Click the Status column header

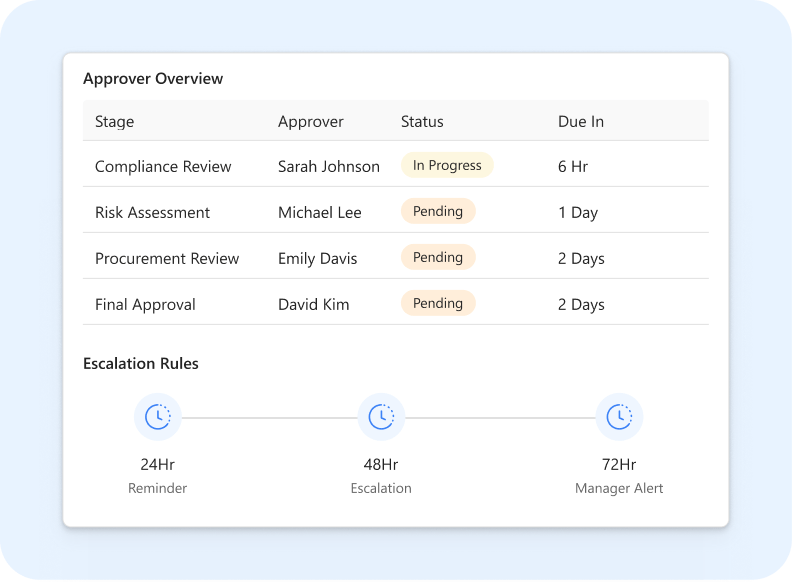(x=422, y=122)
